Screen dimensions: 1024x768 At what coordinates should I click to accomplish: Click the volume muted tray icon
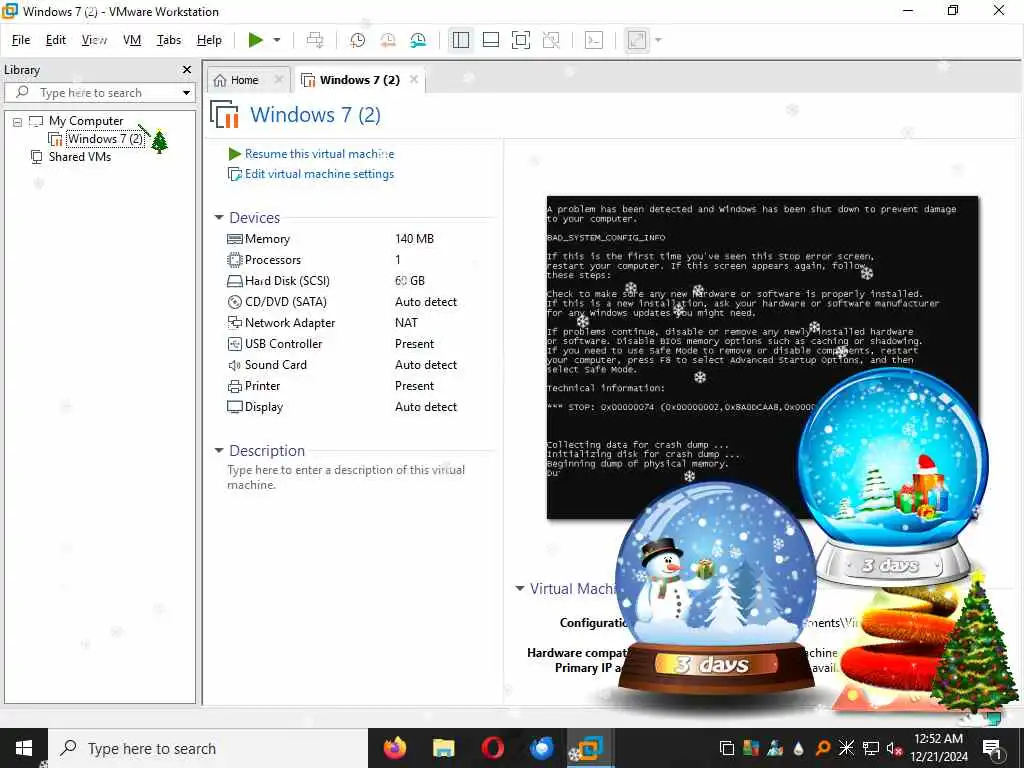click(892, 748)
